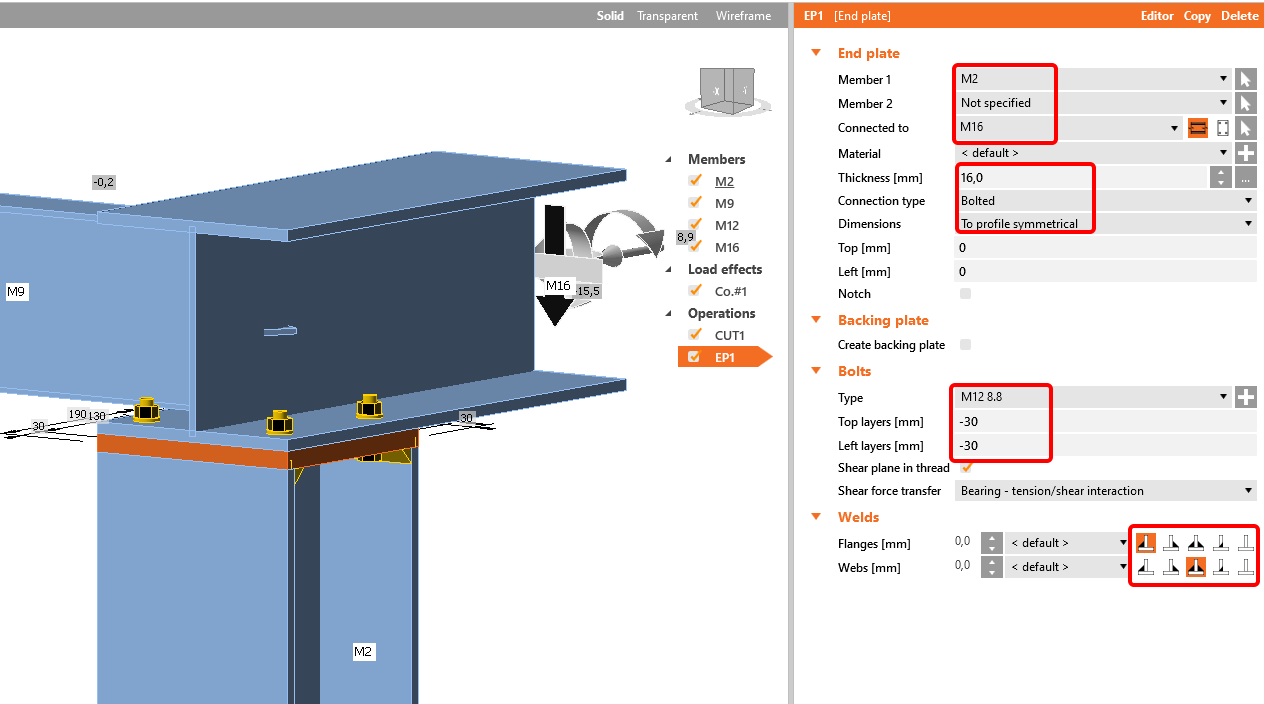The image size is (1264, 704).
Task: Collapse the Bolts section
Action: point(816,371)
